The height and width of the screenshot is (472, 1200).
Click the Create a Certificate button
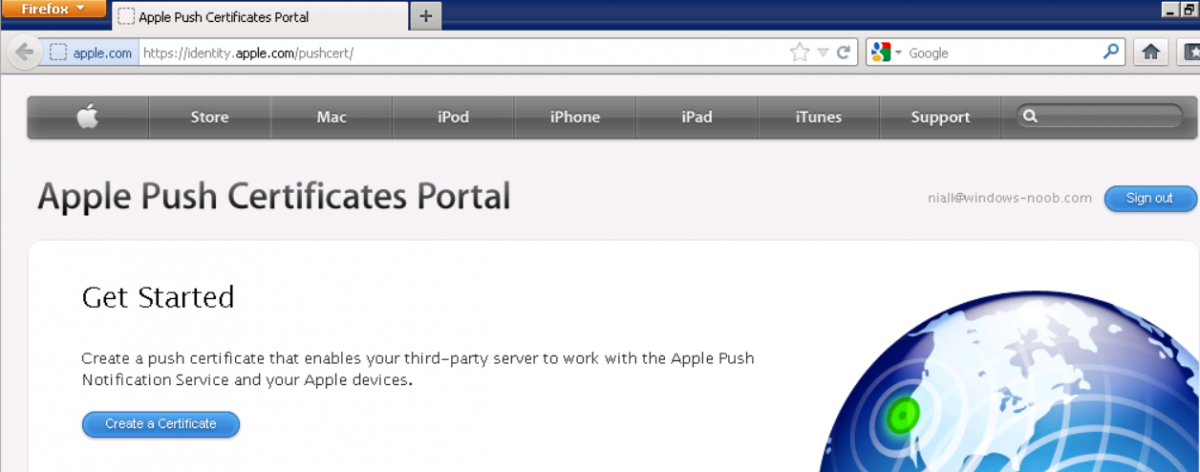pyautogui.click(x=161, y=424)
